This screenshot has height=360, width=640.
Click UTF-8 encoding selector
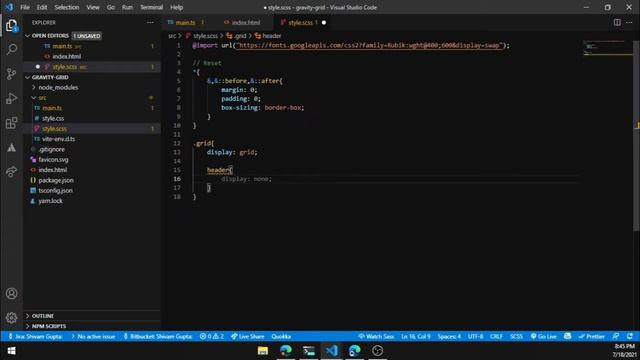476,336
